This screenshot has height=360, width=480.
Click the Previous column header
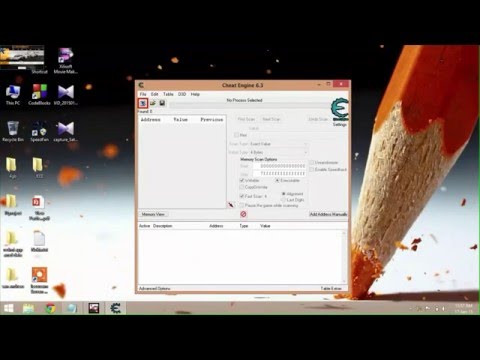click(212, 119)
